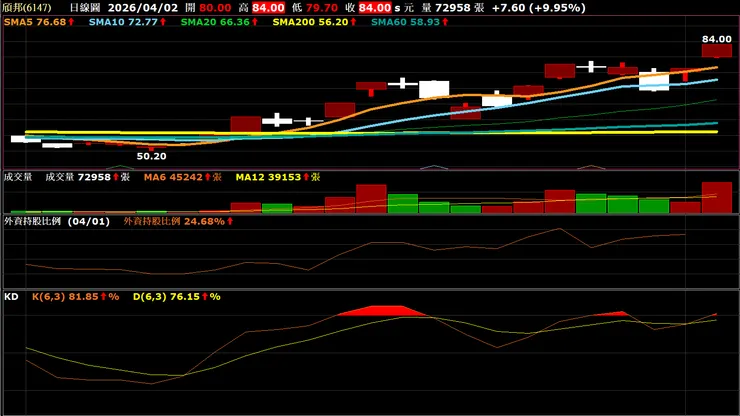Click the large red overbought area in KD chart

click(x=382, y=311)
